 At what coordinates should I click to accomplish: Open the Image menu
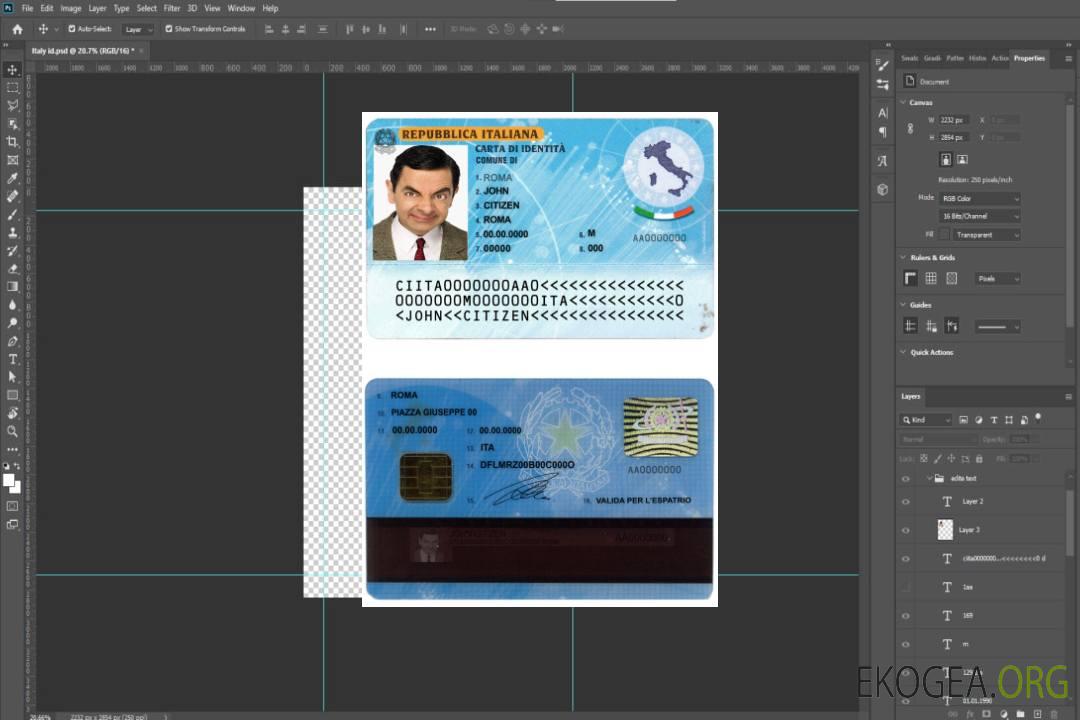click(x=71, y=8)
